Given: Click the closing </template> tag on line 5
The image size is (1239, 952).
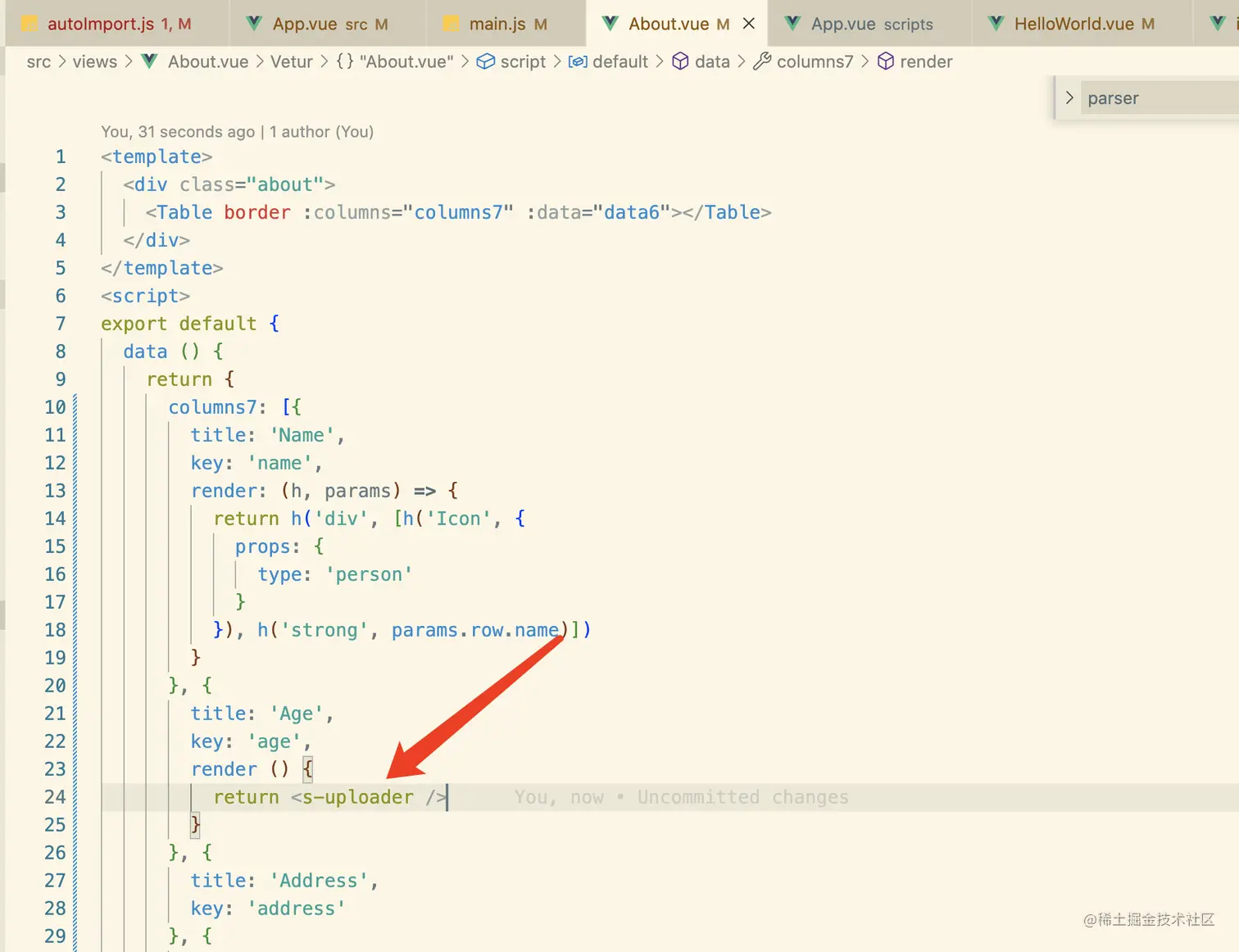Looking at the screenshot, I should 162,268.
